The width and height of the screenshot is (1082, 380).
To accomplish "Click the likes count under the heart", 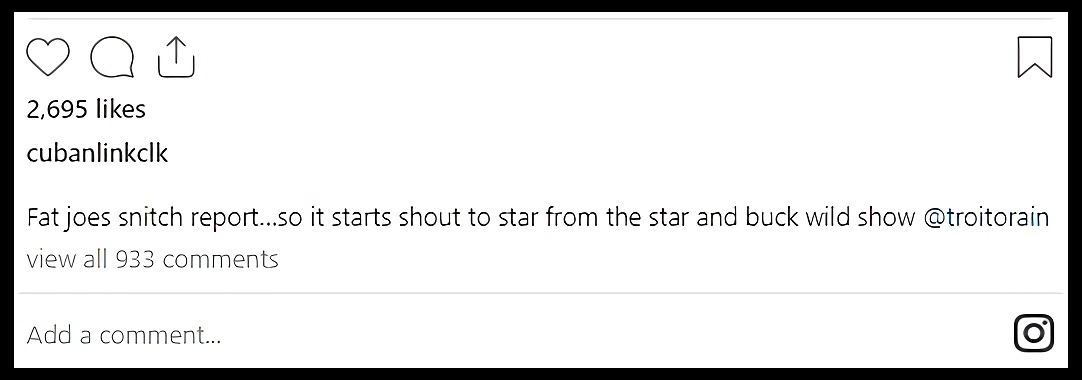I will pos(86,109).
